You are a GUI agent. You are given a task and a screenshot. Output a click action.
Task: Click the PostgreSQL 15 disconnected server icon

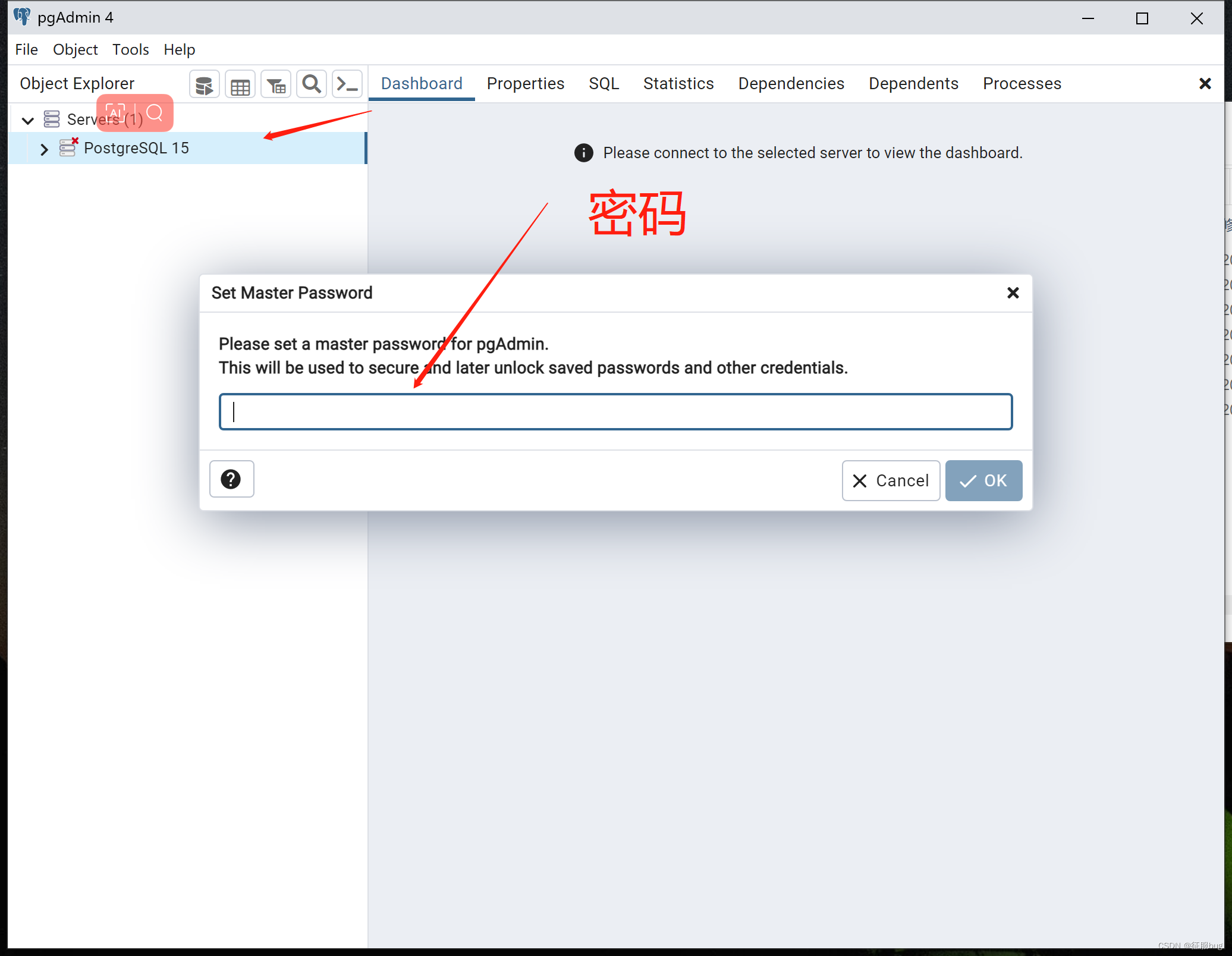(x=68, y=147)
